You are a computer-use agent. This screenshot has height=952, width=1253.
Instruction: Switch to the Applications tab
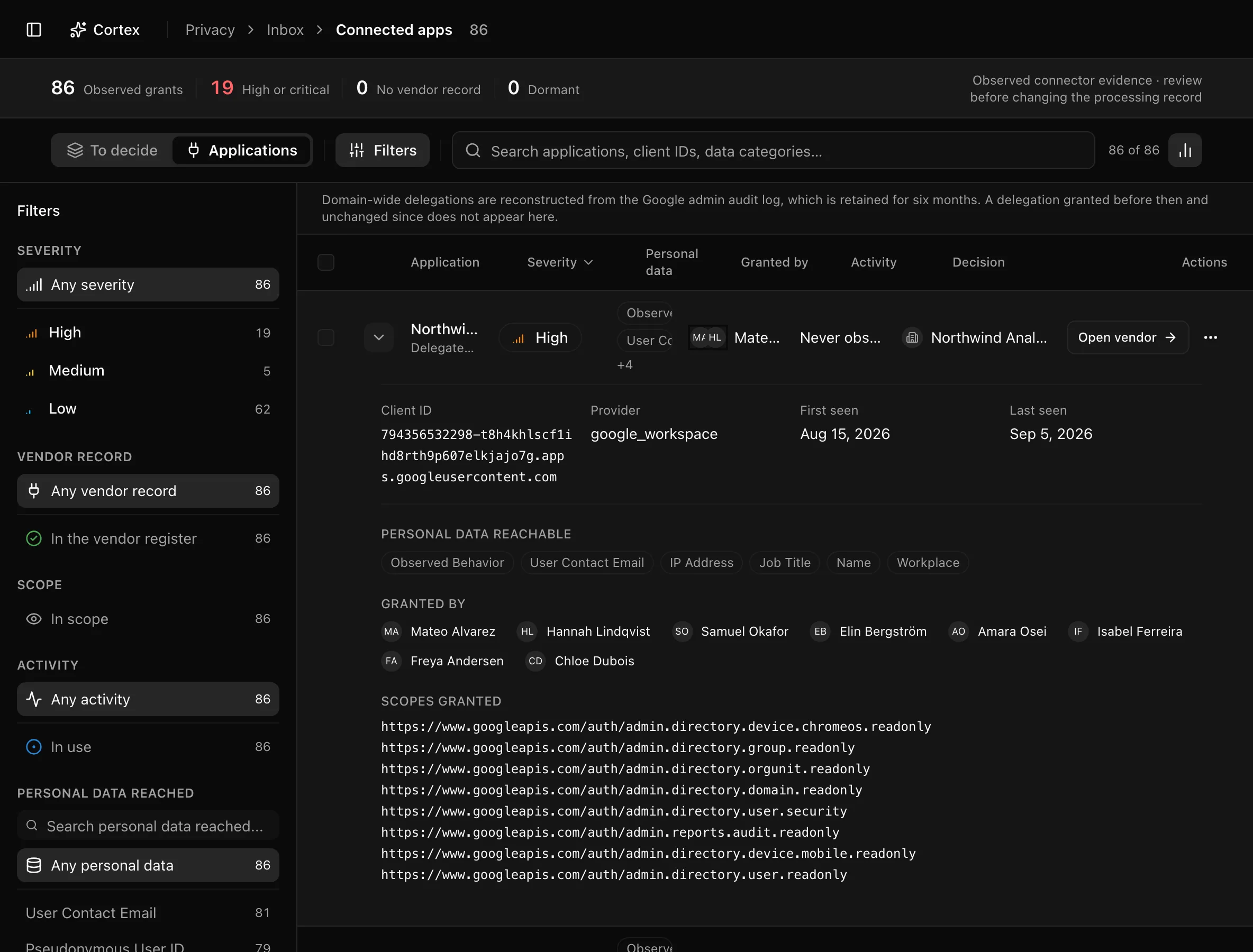242,150
